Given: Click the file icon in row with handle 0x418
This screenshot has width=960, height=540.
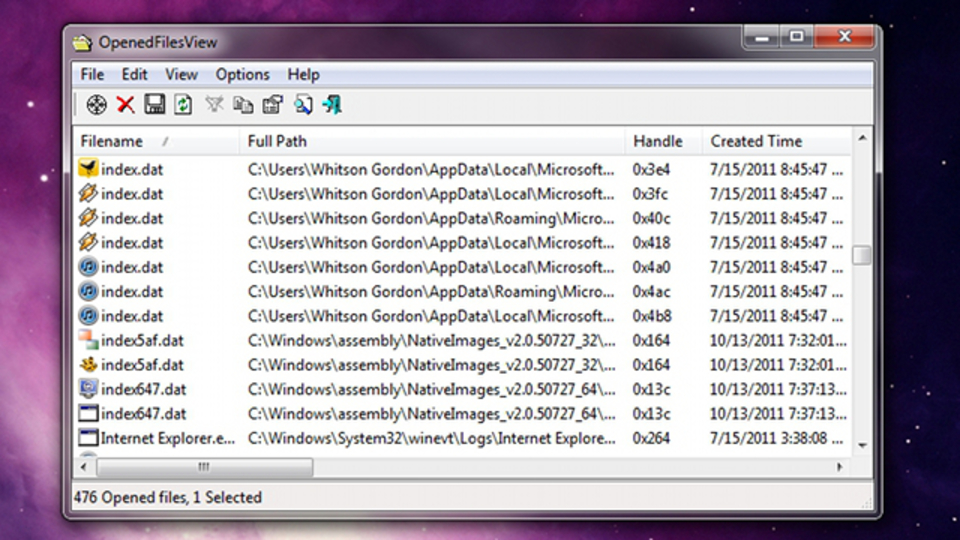Looking at the screenshot, I should tap(88, 242).
